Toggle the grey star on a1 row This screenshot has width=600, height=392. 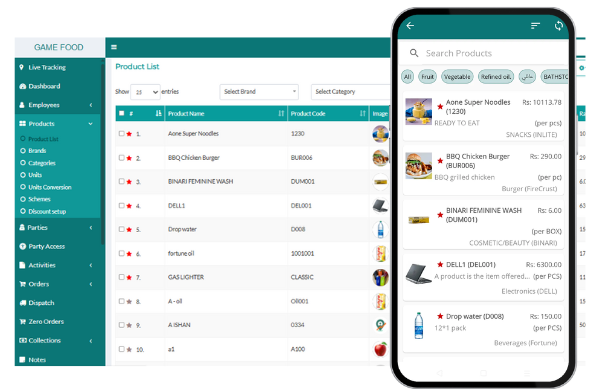click(x=129, y=350)
